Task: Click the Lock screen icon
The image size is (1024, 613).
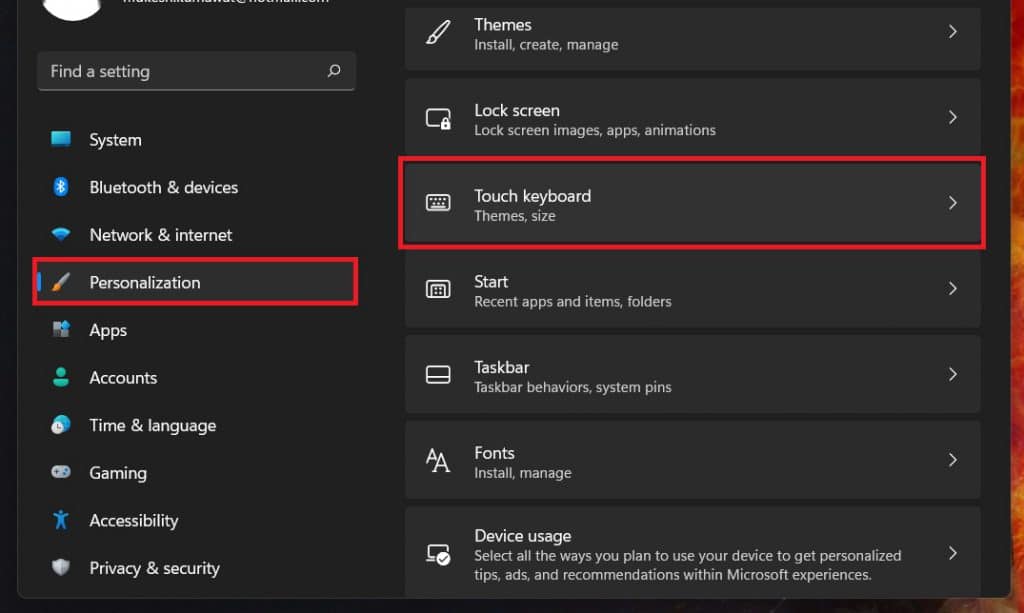Action: (438, 119)
